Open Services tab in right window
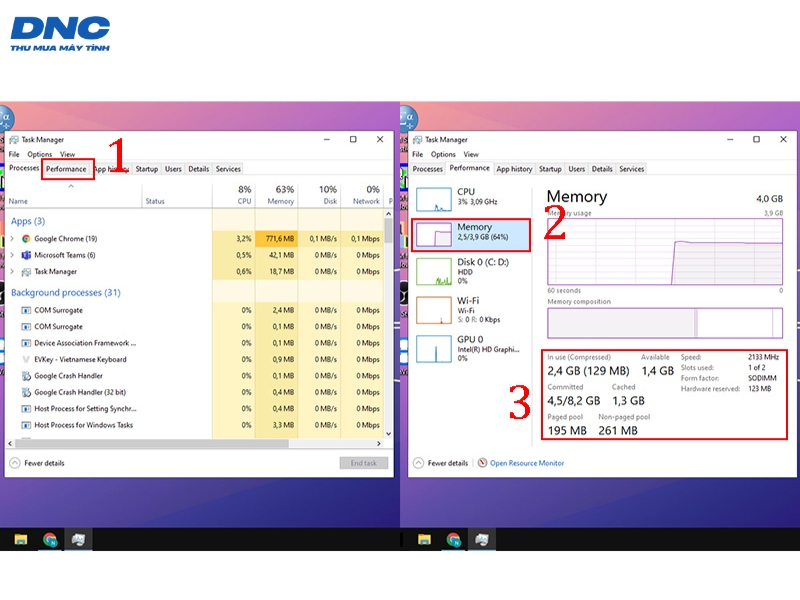This screenshot has height=600, width=800. tap(632, 169)
